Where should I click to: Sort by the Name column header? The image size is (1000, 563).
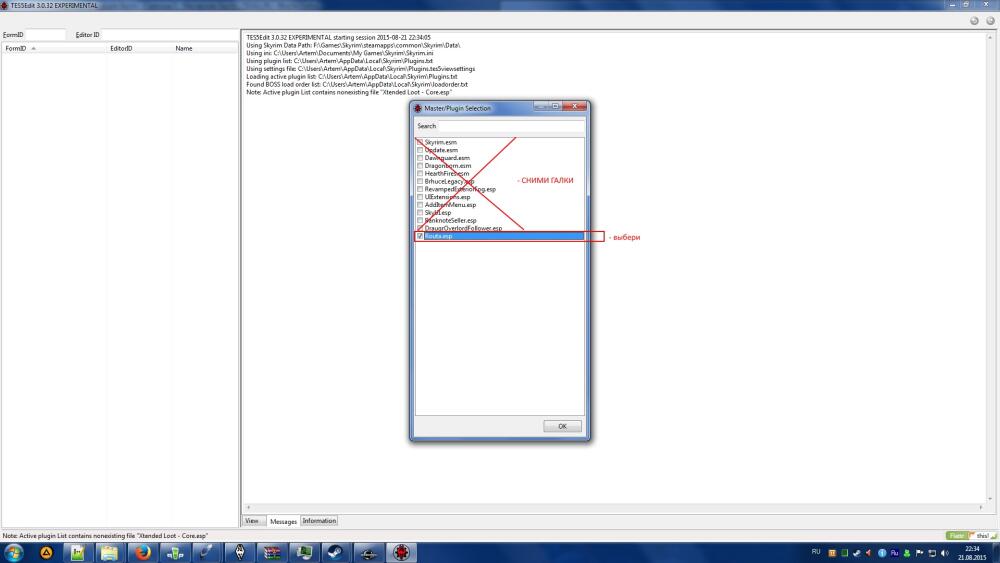(205, 48)
